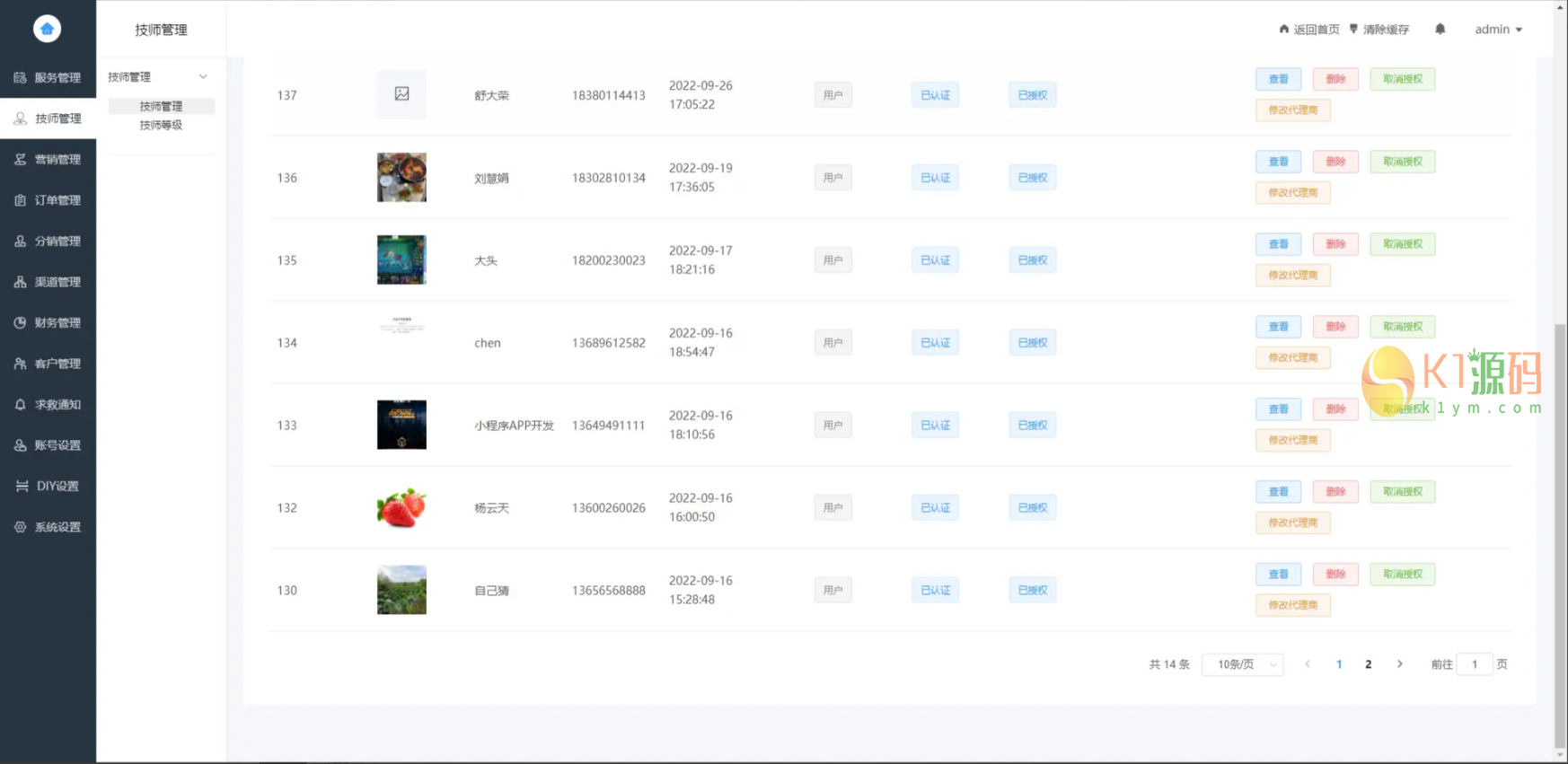Open 求救通知 in the sidebar
1568x764 pixels.
[48, 404]
